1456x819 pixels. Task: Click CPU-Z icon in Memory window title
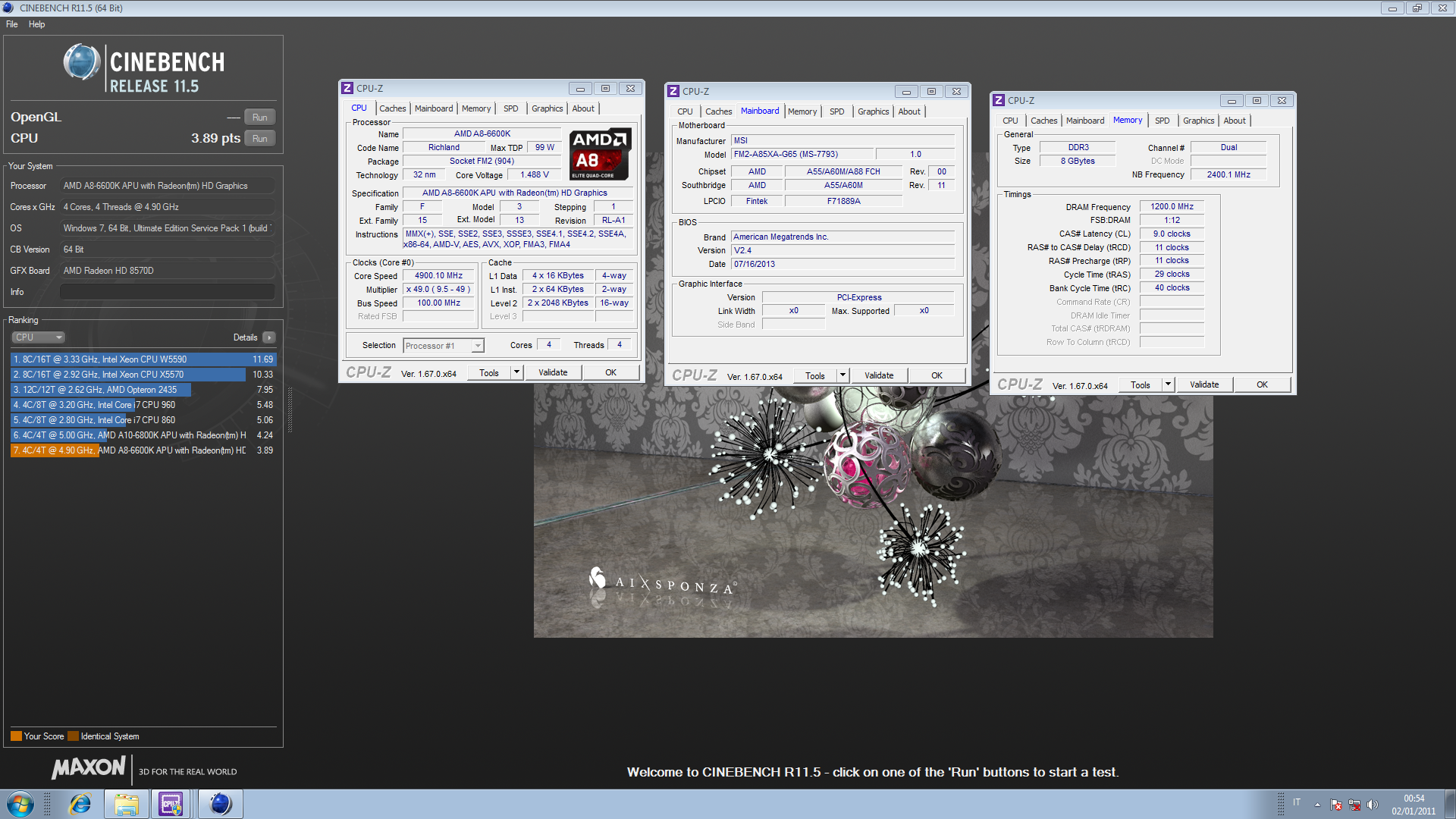tap(999, 101)
